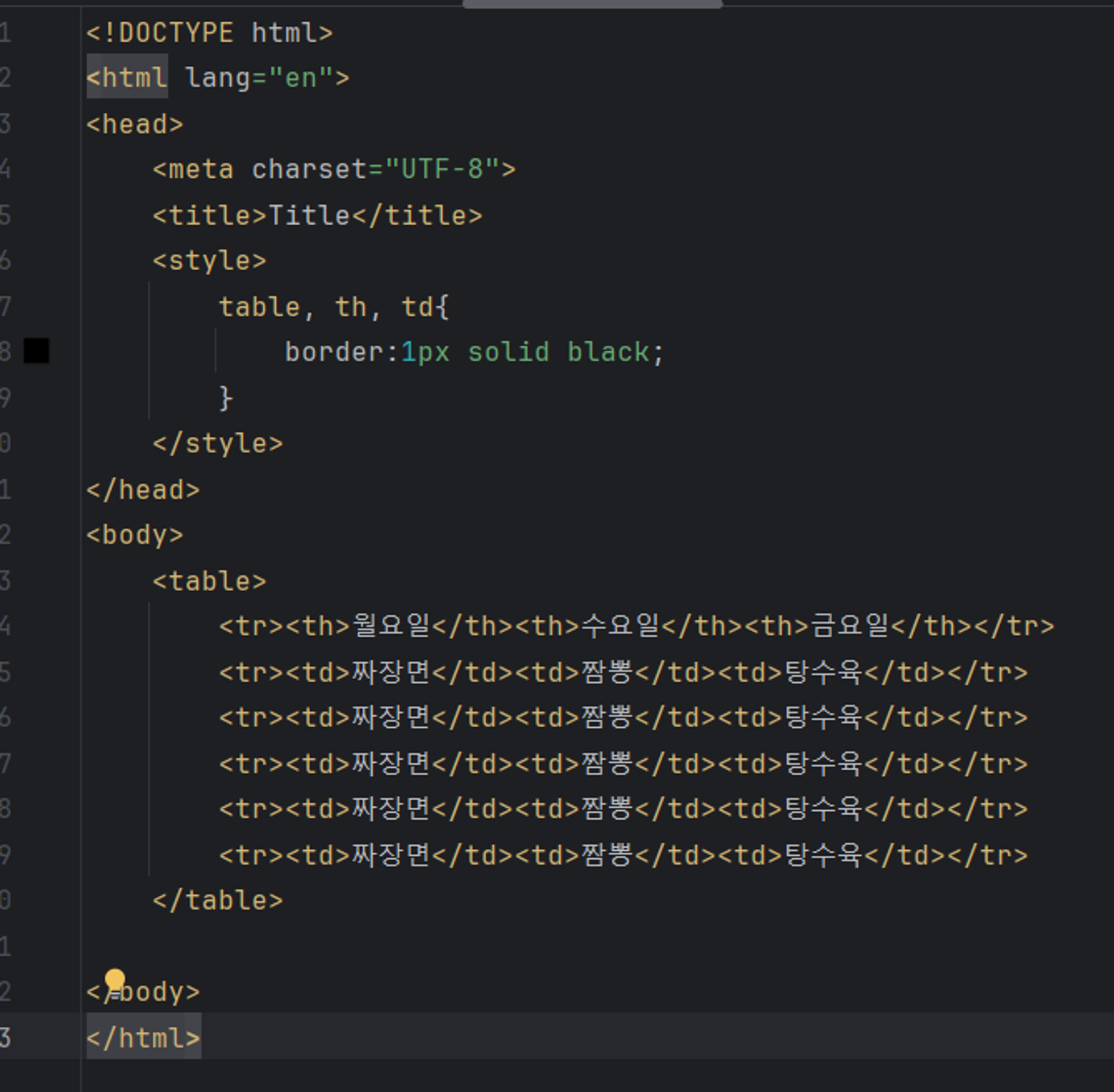The height and width of the screenshot is (1092, 1114).
Task: Click the 월요일 header cell text
Action: (x=391, y=626)
